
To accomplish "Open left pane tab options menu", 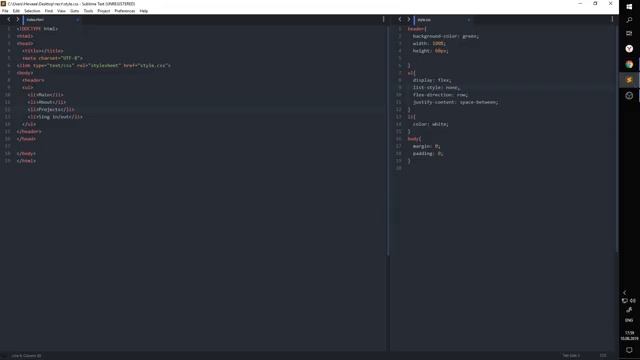I will click(x=383, y=19).
